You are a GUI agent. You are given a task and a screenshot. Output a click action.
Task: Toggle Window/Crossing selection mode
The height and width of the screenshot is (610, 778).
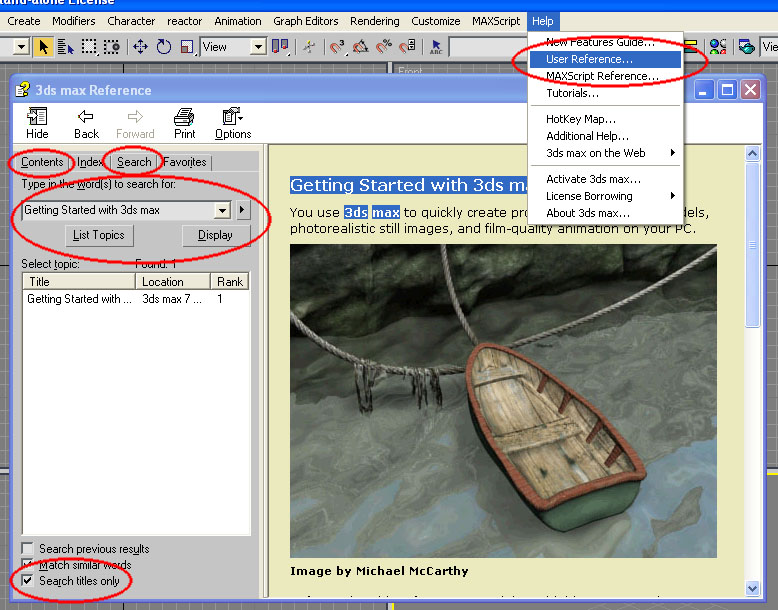tap(112, 47)
